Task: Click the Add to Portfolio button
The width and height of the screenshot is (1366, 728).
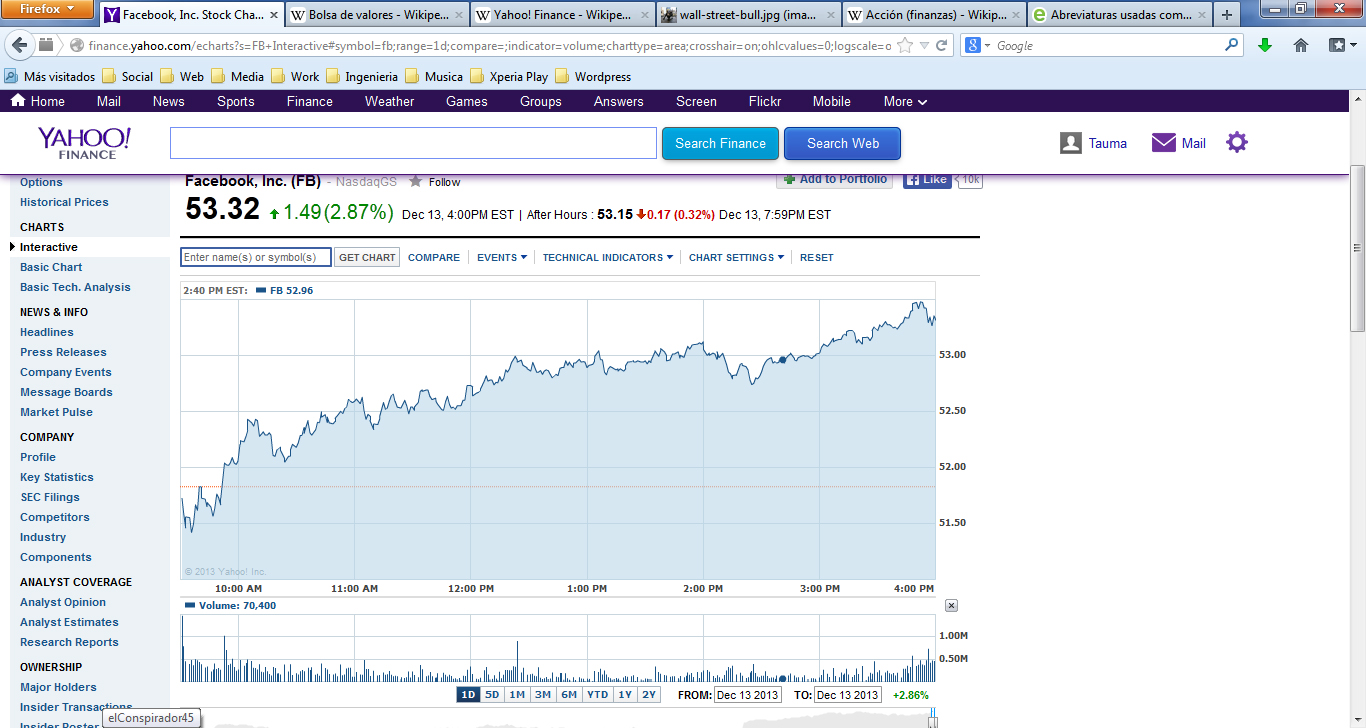Action: tap(835, 180)
